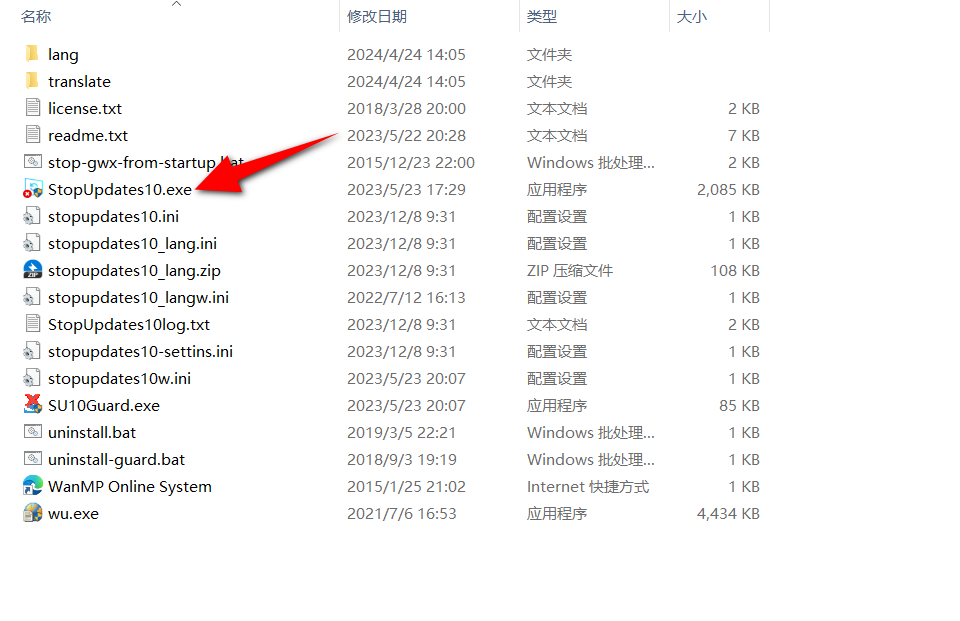The height and width of the screenshot is (621, 960).
Task: Select the WanMP Online System name
Action: (130, 486)
